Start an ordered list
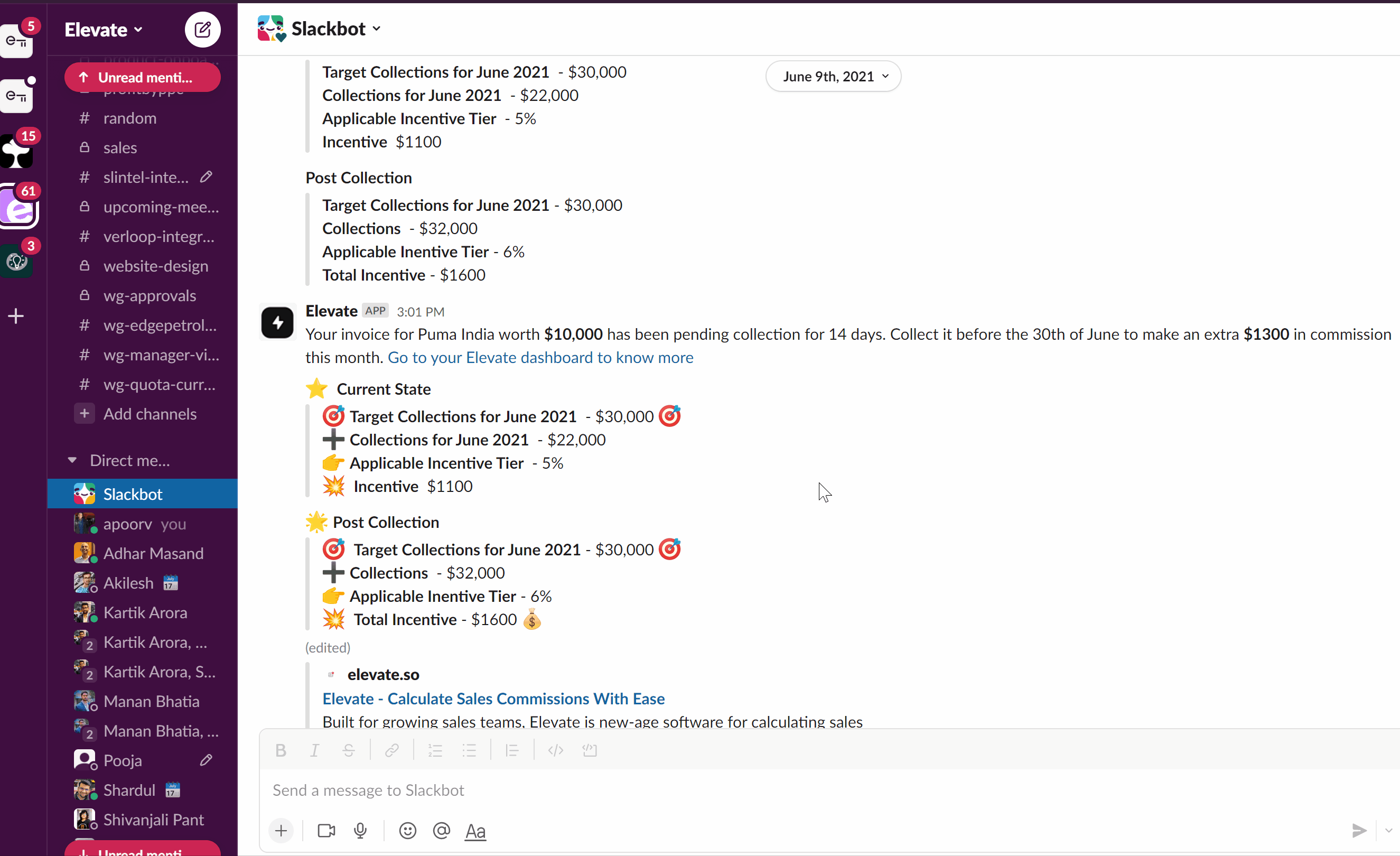The height and width of the screenshot is (856, 1400). coord(435,750)
